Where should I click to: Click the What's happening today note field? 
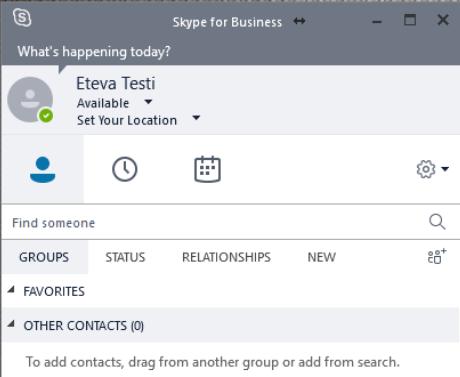point(94,52)
